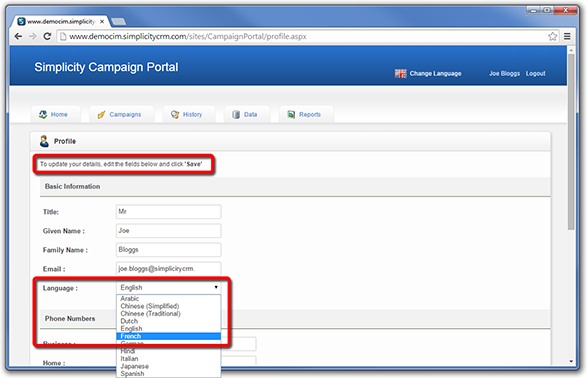Screen dimensions: 587x378
Task: Click the page vertical scrollbar thumb
Action: point(571,141)
